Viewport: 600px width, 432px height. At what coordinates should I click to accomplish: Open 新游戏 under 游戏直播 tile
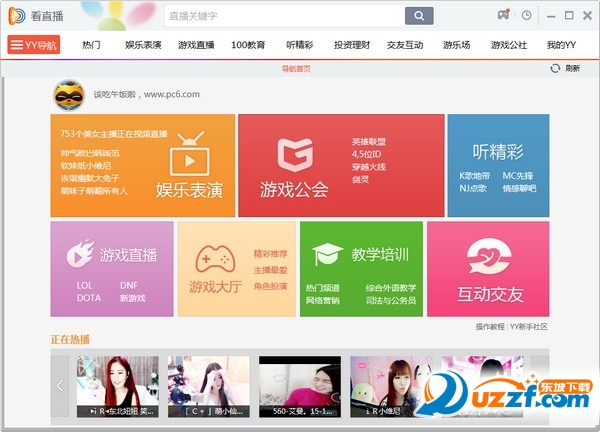tap(133, 298)
